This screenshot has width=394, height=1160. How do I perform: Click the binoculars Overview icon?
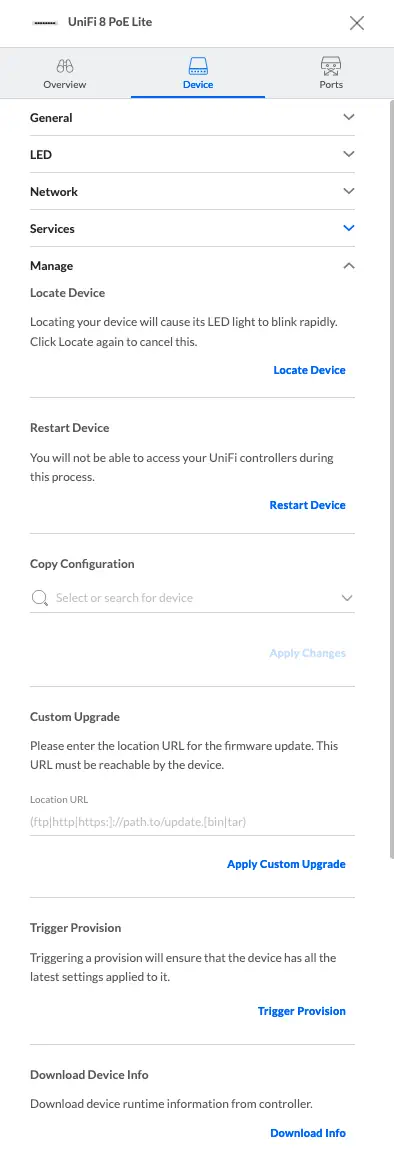coord(65,66)
